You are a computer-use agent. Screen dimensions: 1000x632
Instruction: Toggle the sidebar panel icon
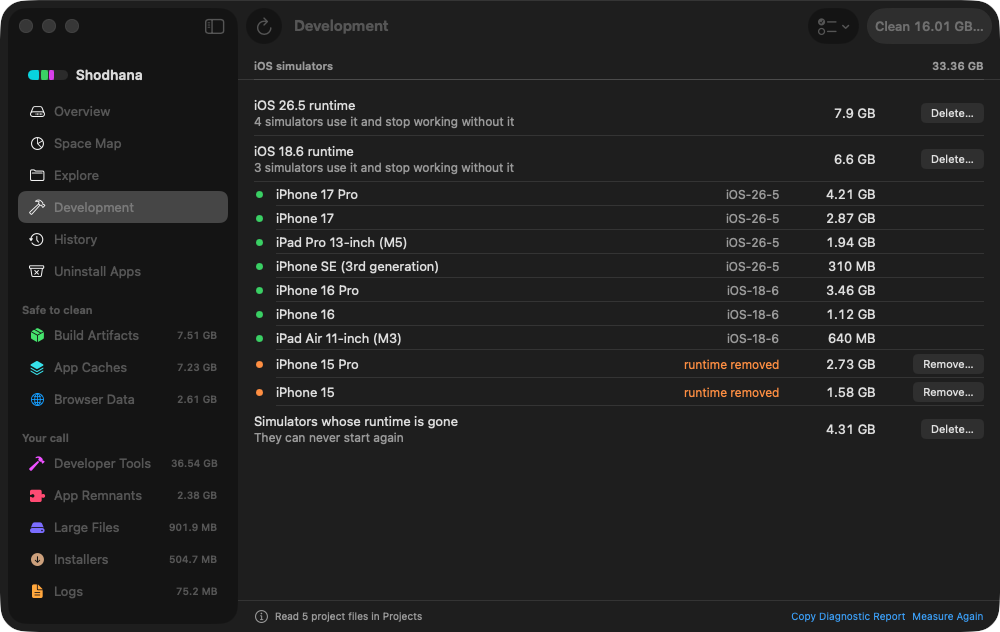(214, 26)
